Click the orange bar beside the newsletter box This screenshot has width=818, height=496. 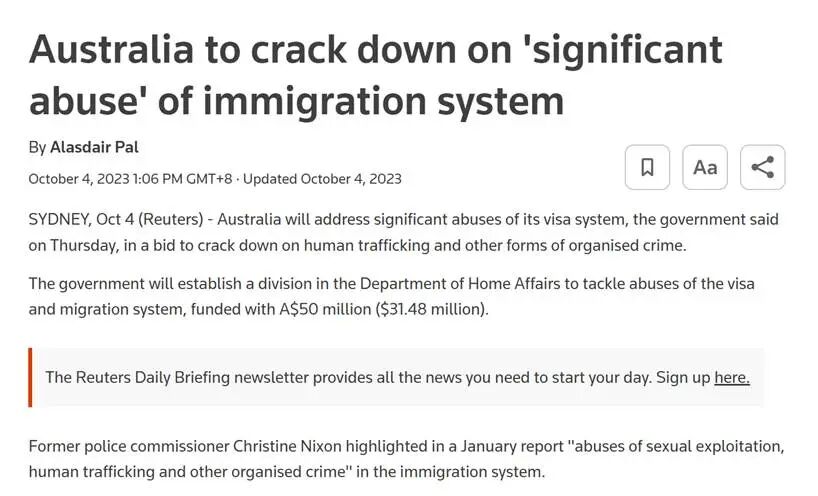click(30, 377)
